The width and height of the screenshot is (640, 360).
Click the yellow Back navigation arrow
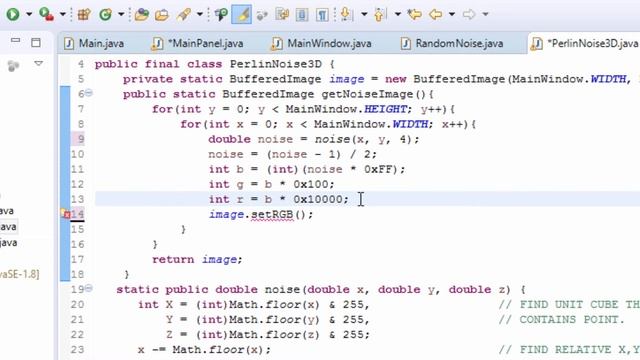pos(436,15)
